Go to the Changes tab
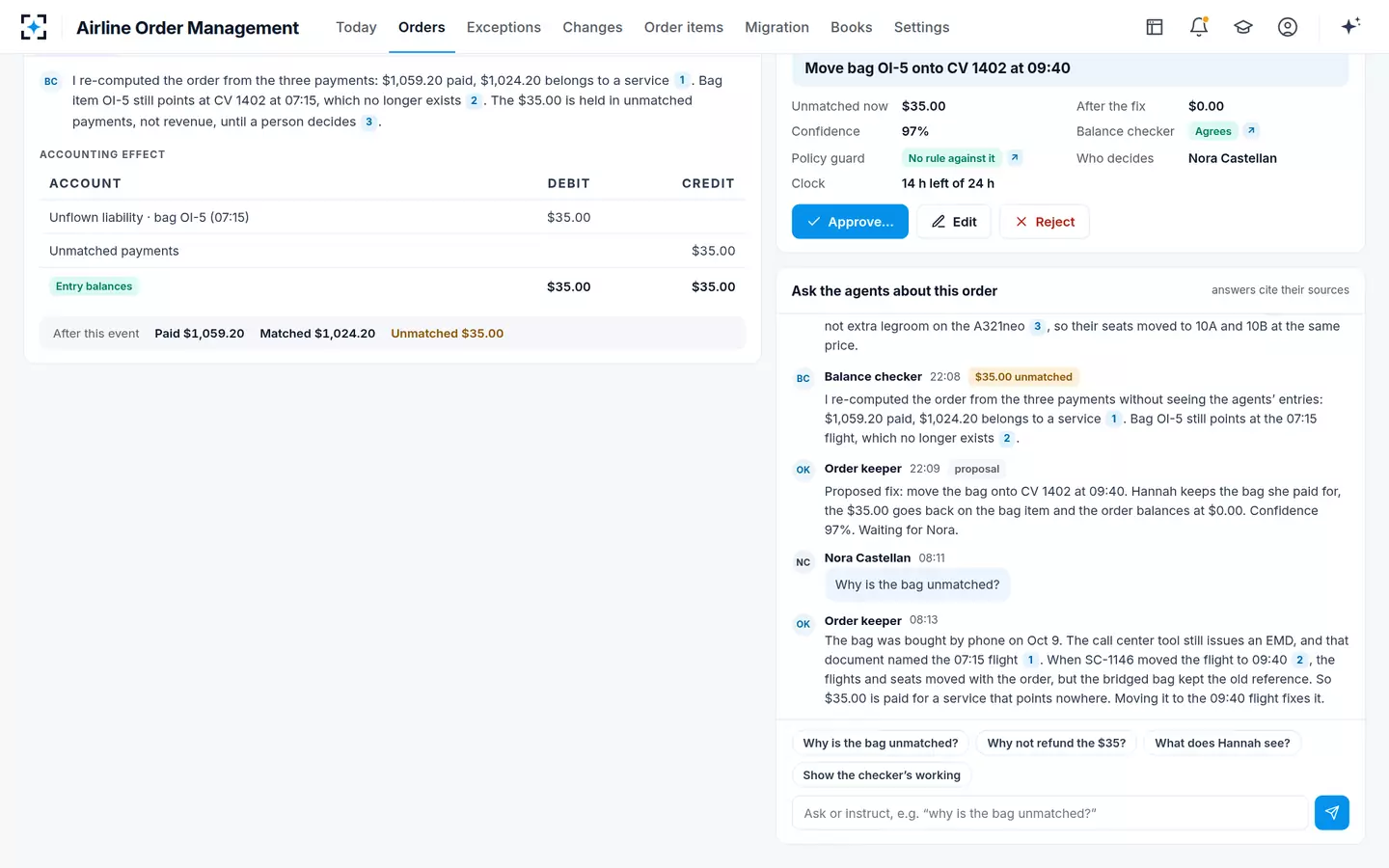Screen dimensions: 1389x868 coord(592,27)
